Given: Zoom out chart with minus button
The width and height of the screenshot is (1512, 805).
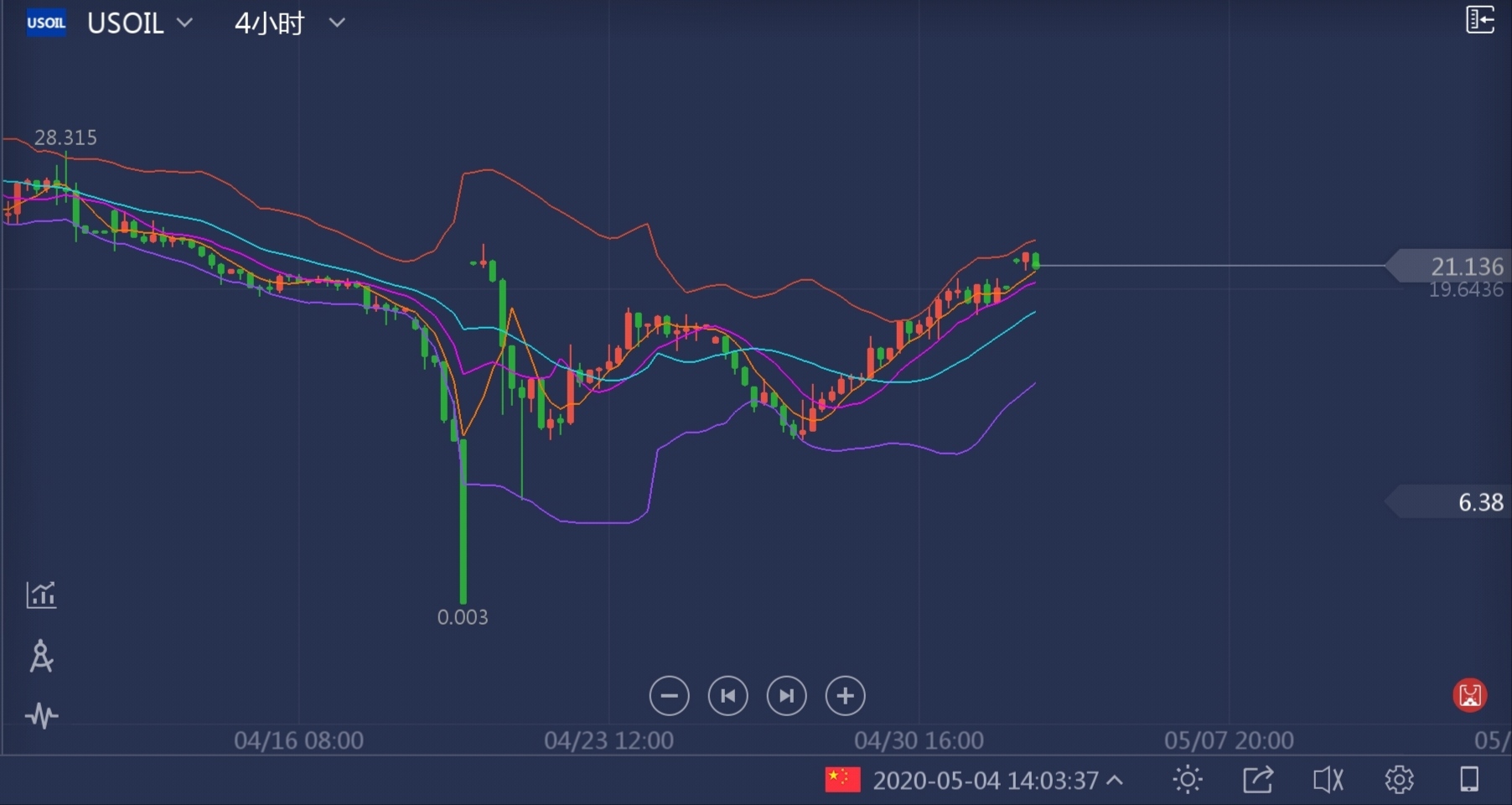Looking at the screenshot, I should pyautogui.click(x=669, y=696).
